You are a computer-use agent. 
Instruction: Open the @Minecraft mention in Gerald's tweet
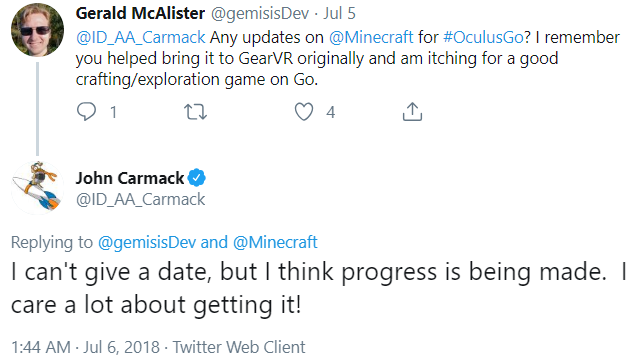click(371, 37)
